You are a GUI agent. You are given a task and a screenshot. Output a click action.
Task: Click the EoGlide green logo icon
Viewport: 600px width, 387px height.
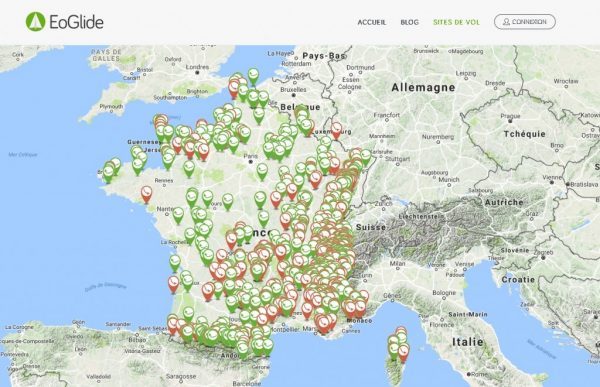click(x=36, y=22)
